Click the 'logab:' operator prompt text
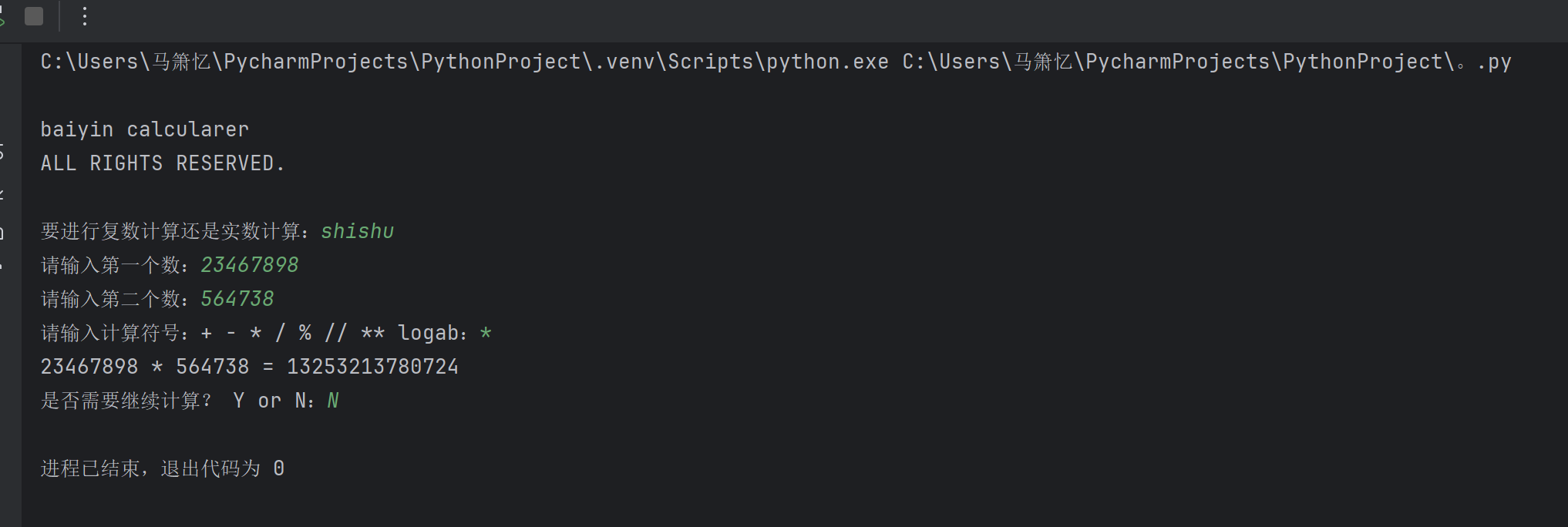1568x527 pixels. point(432,333)
